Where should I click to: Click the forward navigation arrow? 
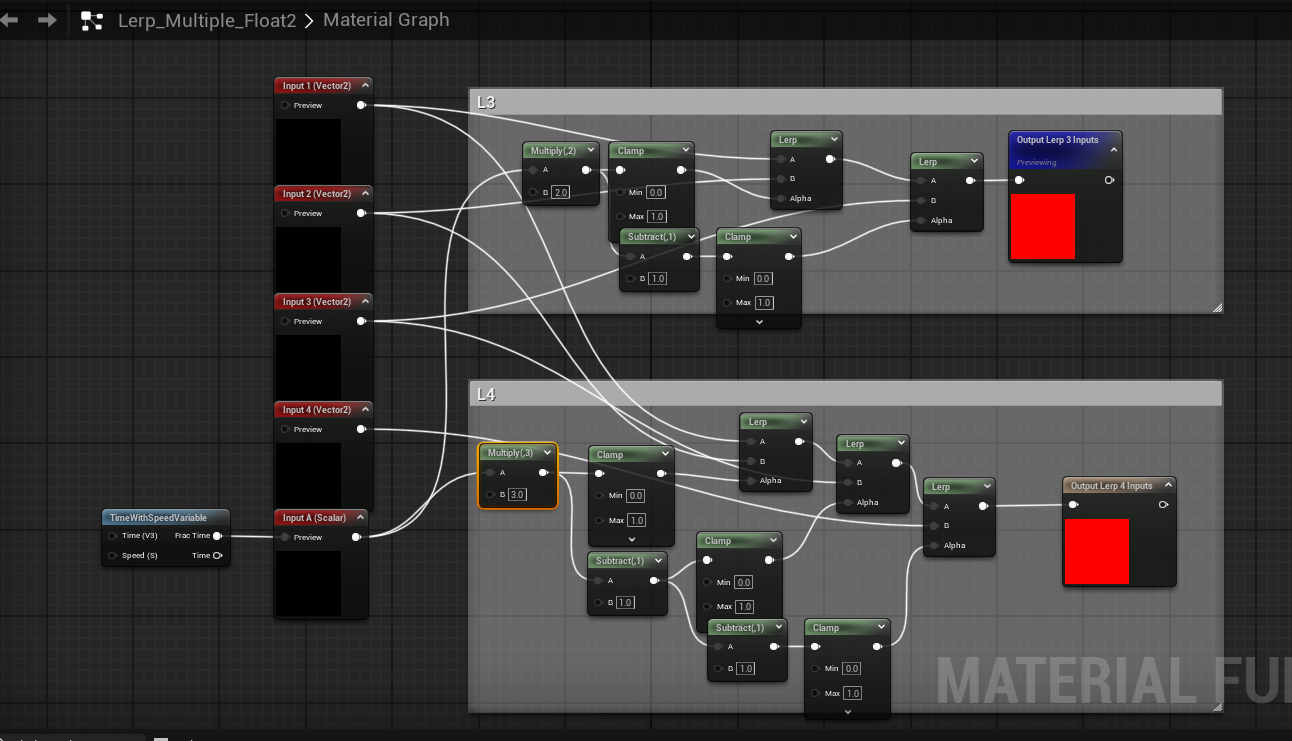47,20
